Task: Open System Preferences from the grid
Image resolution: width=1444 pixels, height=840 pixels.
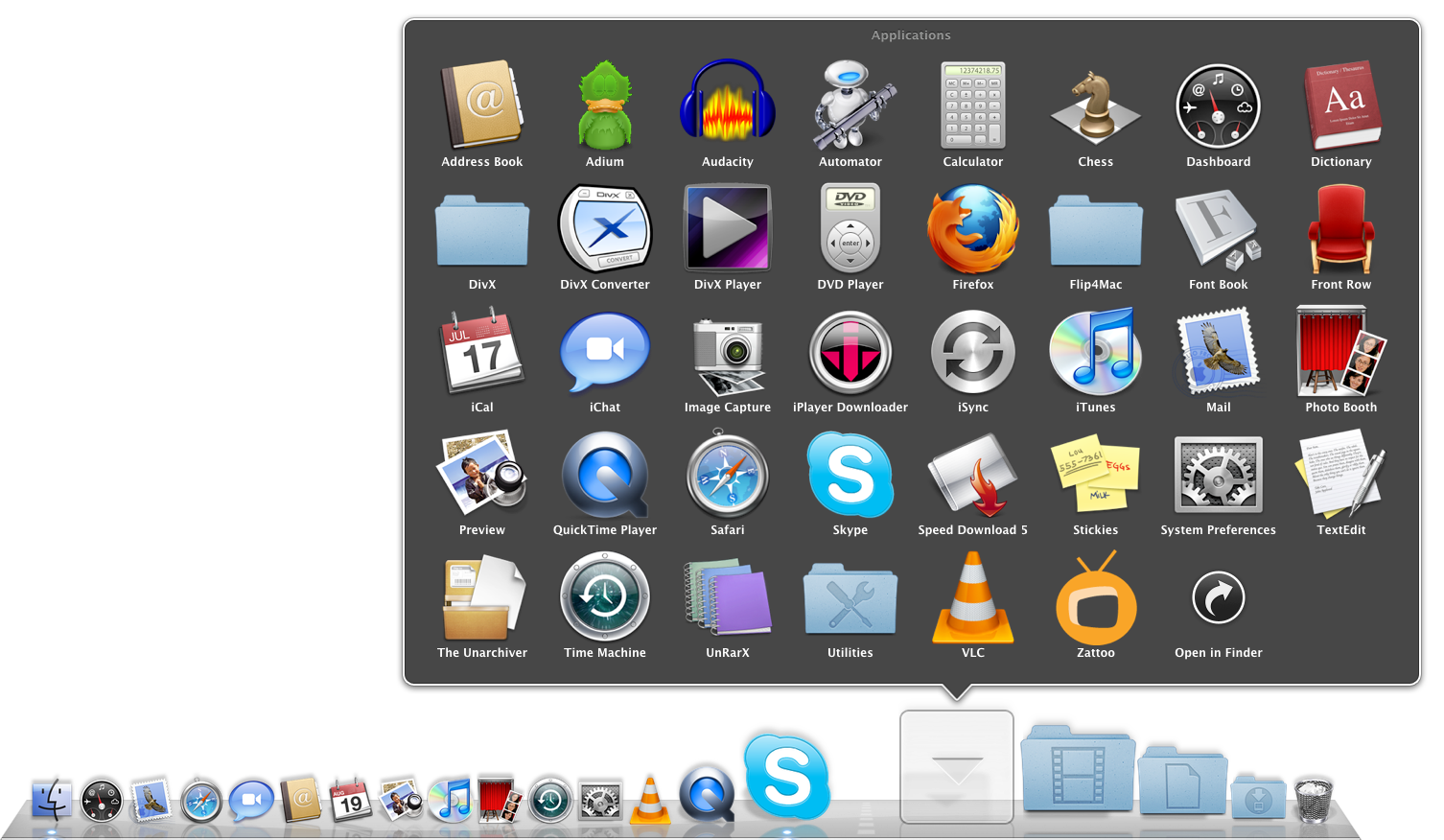Action: pyautogui.click(x=1219, y=474)
